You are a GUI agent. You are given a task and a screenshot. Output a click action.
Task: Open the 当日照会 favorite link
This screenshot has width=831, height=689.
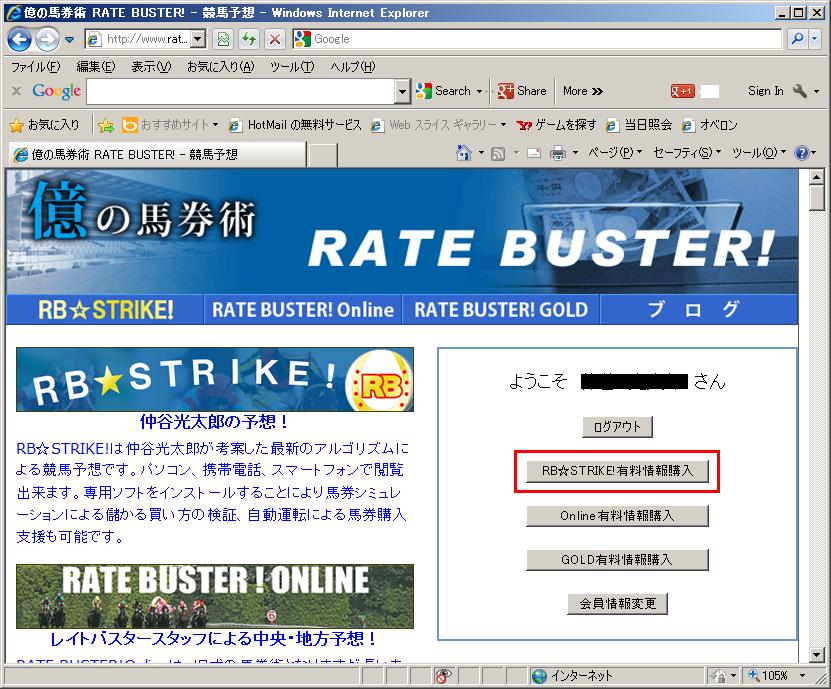639,125
